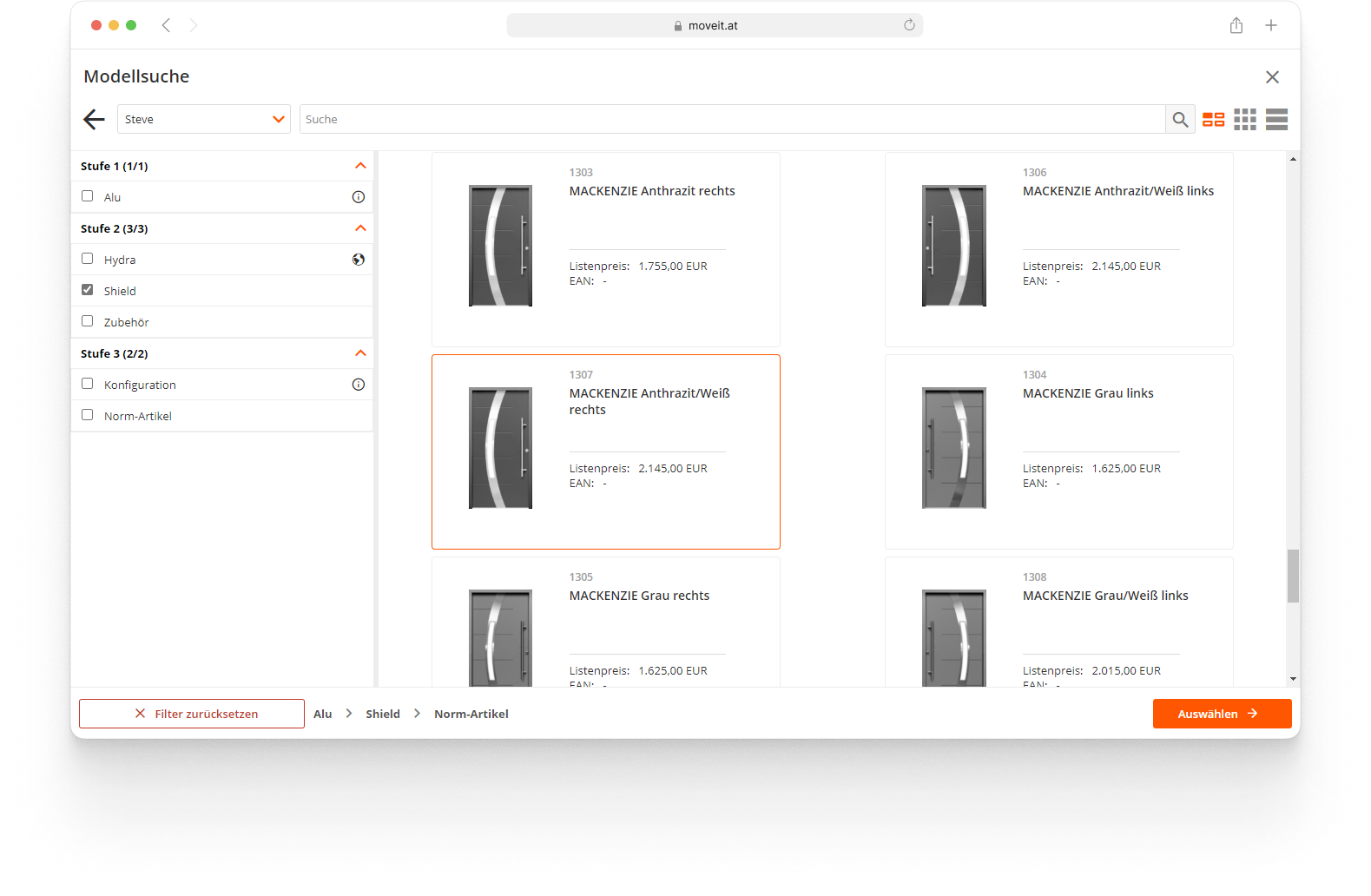Click the title MACKENZIE Grau/Weiß links

click(x=1105, y=596)
